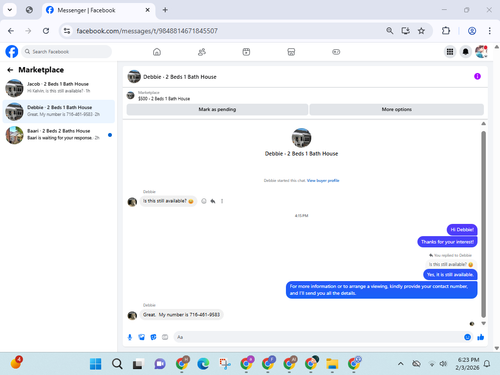Go back using the Marketplace back arrow

10,70
